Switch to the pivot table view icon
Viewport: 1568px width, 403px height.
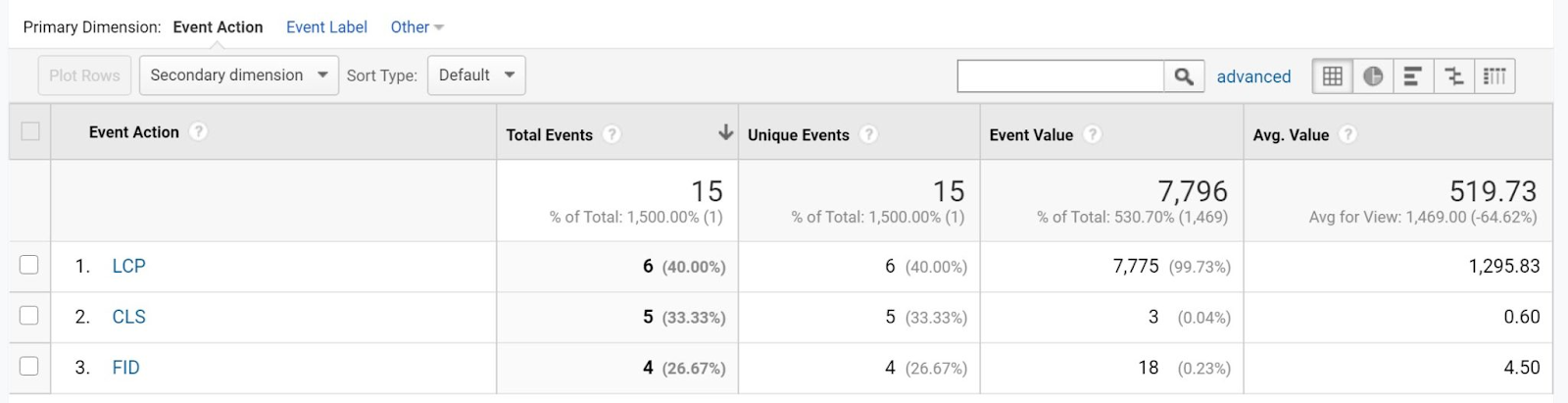click(x=1494, y=76)
